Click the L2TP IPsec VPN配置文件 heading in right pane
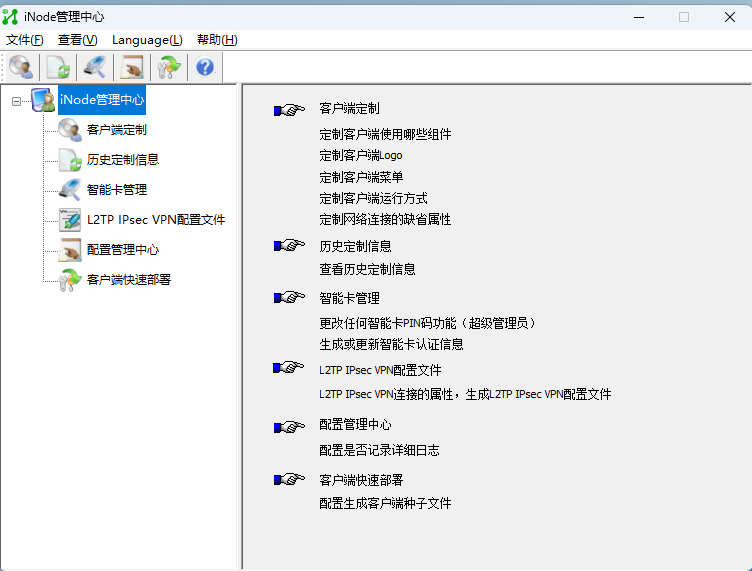 pyautogui.click(x=380, y=370)
